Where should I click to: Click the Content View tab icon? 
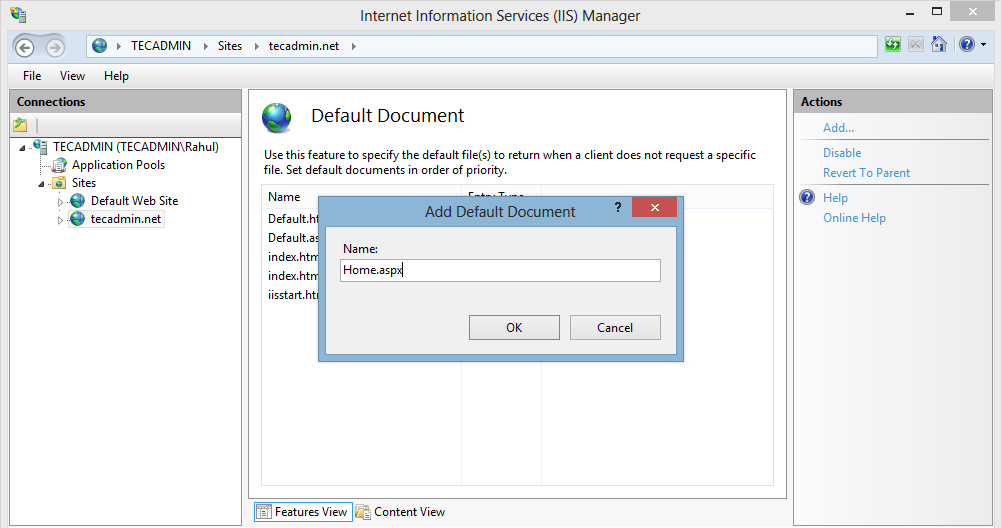coord(363,512)
